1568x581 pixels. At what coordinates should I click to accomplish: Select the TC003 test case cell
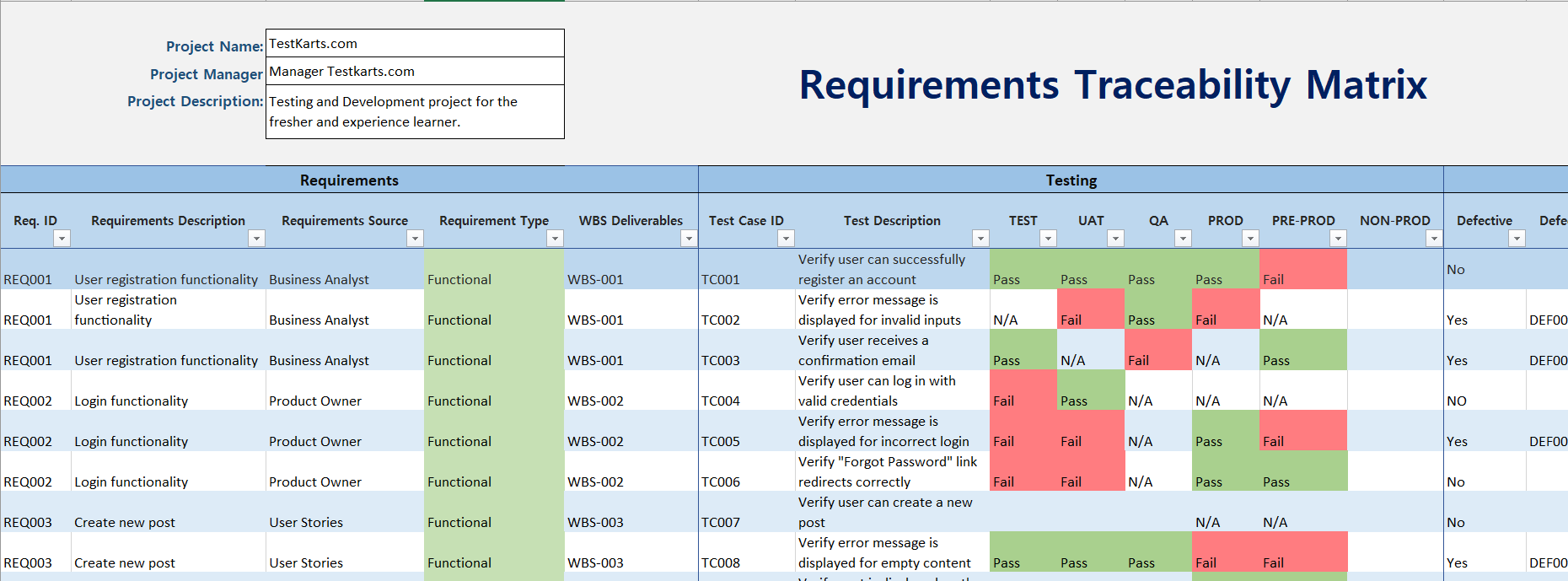747,350
